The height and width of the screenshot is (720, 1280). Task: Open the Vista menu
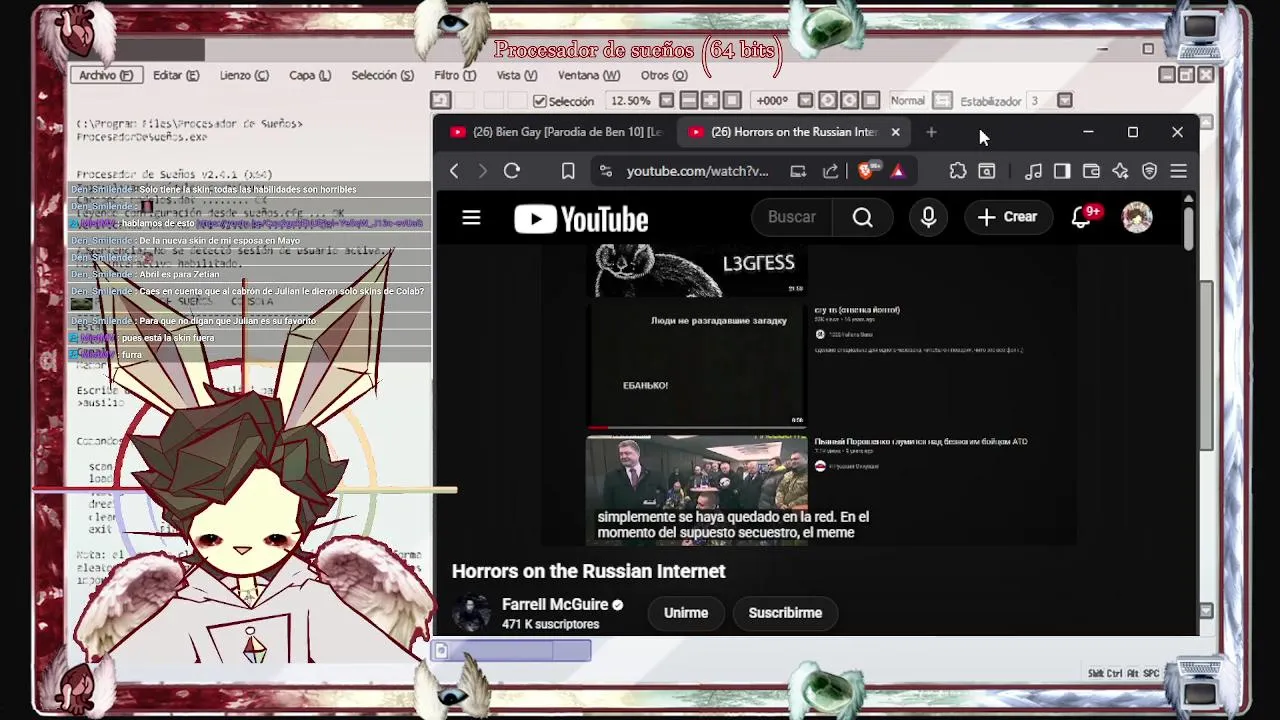[x=517, y=75]
